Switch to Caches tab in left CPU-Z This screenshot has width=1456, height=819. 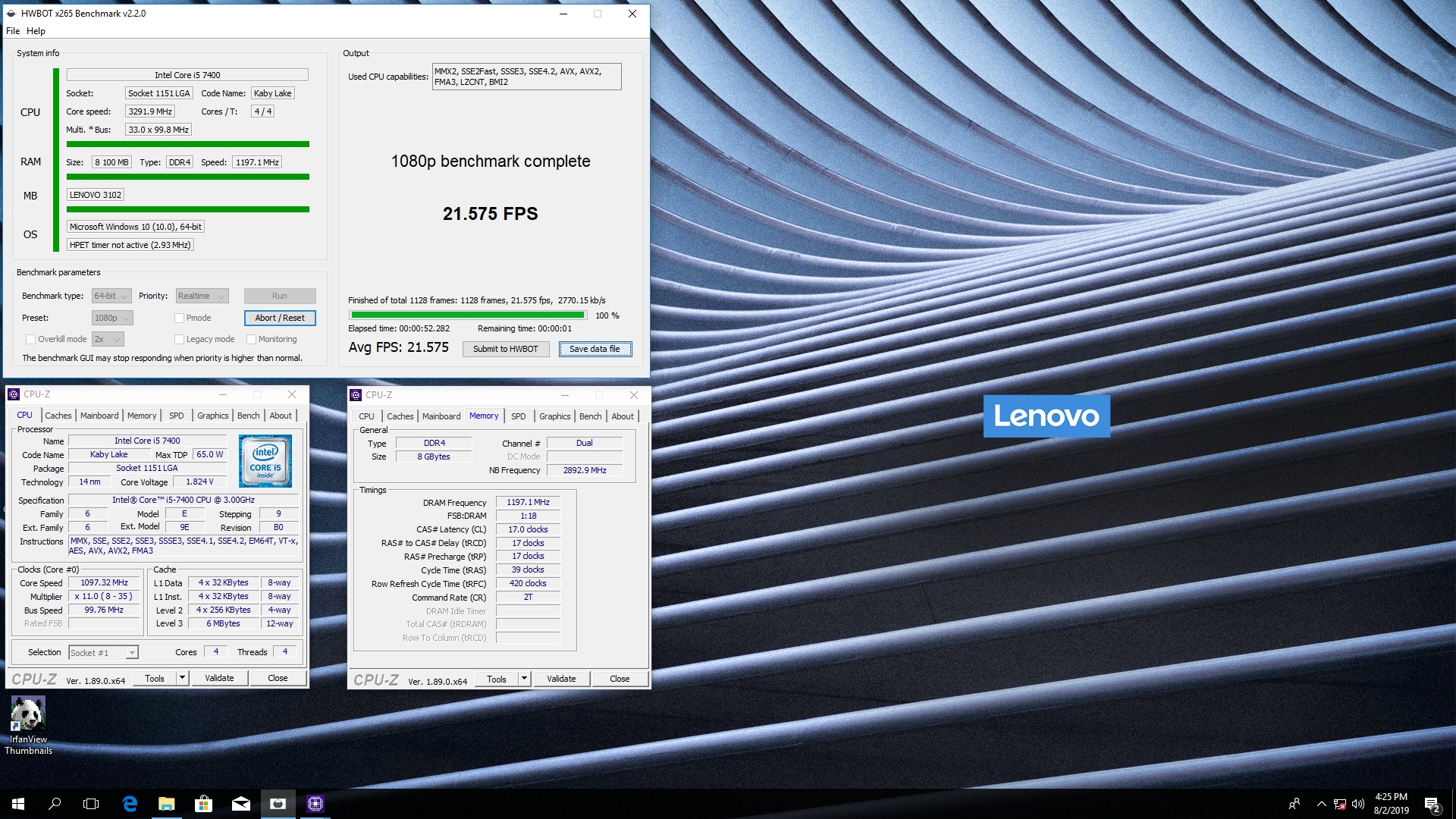[58, 416]
